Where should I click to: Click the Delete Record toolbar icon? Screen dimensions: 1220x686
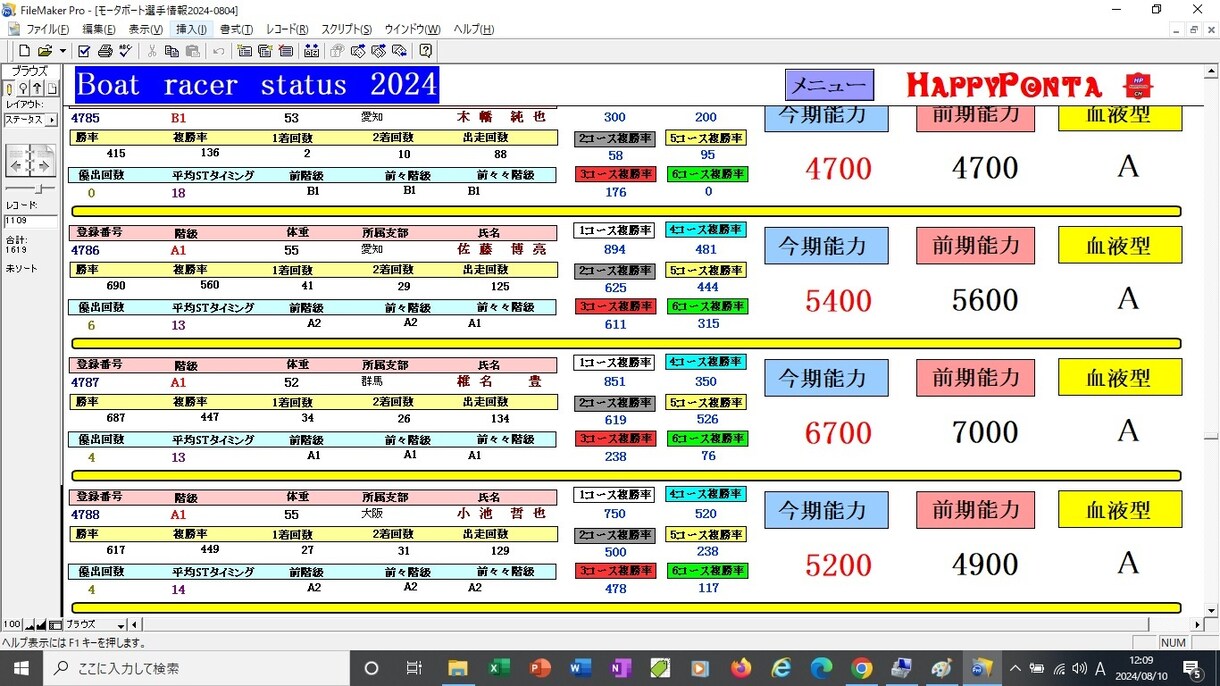pos(286,51)
